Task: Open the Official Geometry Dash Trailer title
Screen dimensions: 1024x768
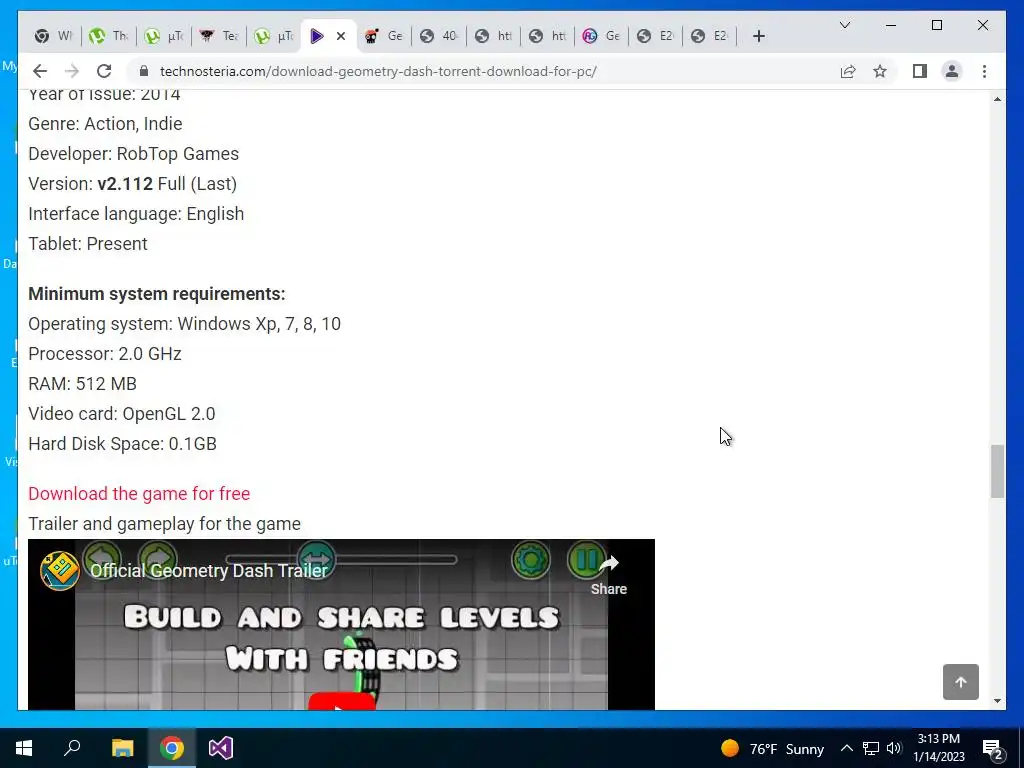Action: [x=208, y=571]
